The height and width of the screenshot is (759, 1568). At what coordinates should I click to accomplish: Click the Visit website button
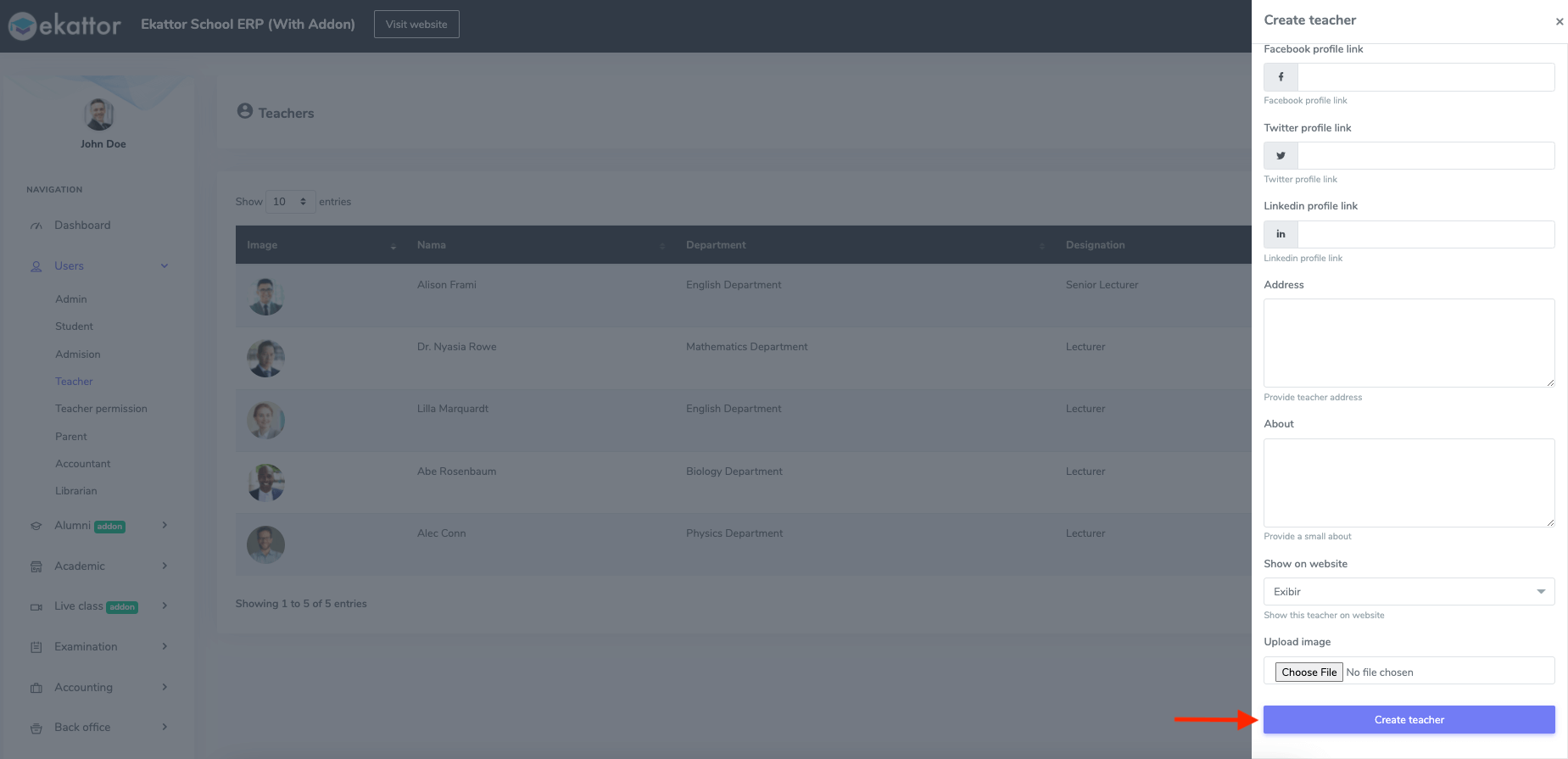click(416, 25)
